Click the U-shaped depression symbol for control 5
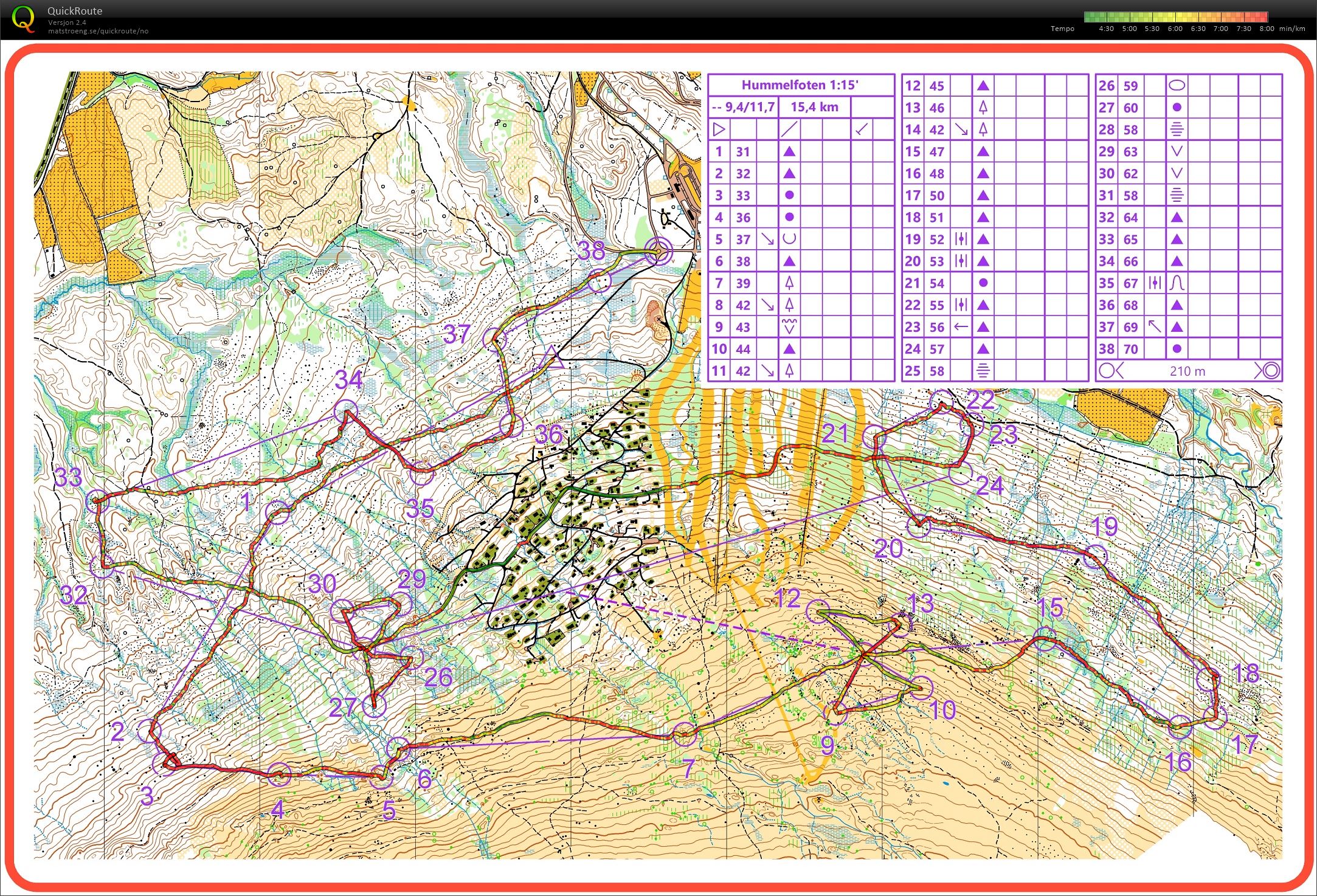The height and width of the screenshot is (896, 1317). click(789, 239)
